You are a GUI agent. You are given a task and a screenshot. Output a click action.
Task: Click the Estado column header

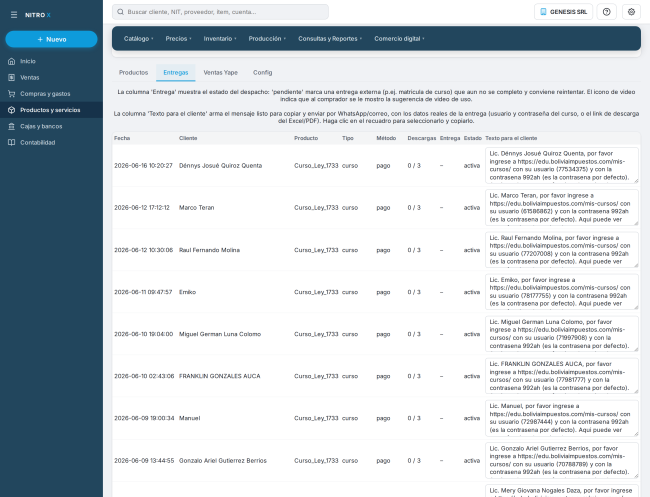pyautogui.click(x=473, y=138)
